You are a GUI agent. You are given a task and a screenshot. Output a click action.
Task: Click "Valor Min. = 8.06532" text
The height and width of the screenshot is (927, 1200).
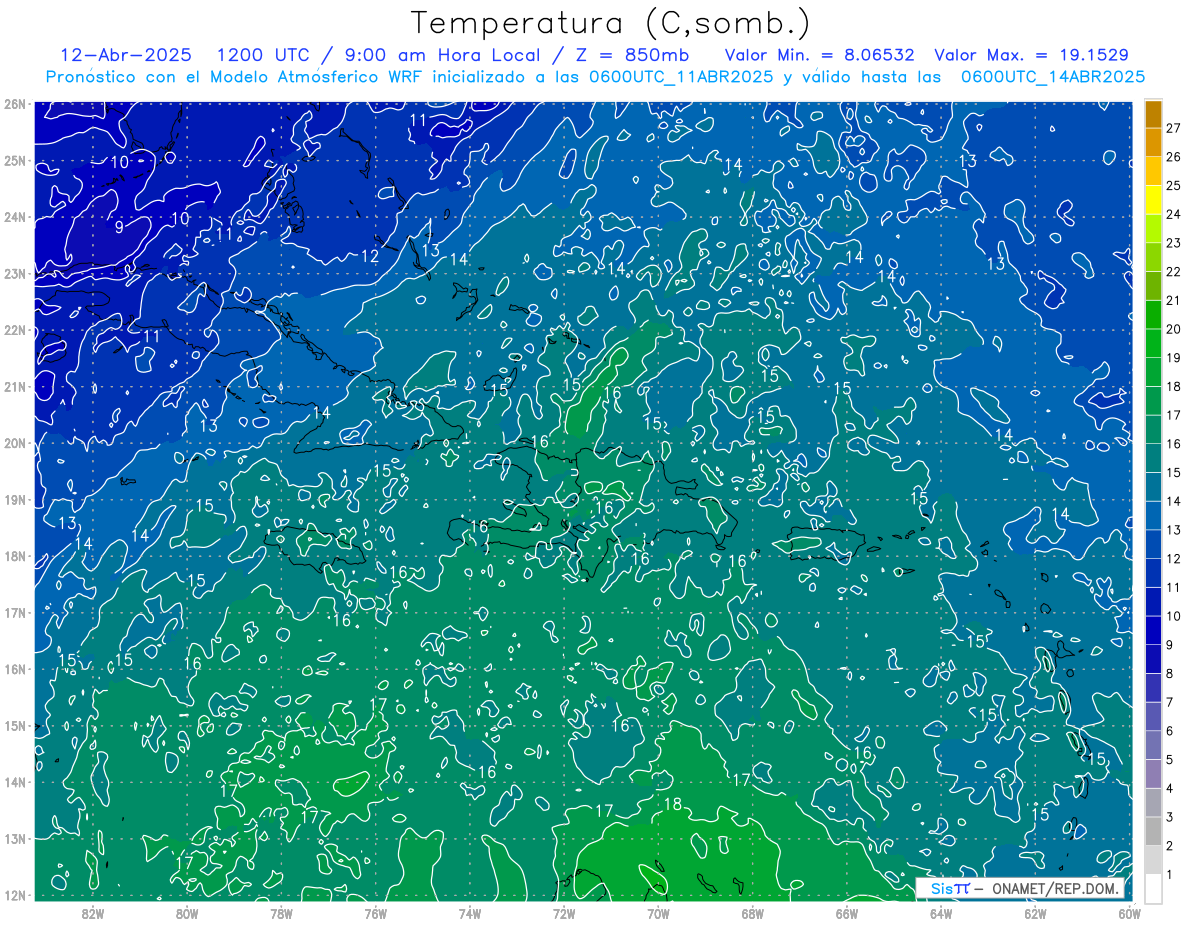click(821, 55)
